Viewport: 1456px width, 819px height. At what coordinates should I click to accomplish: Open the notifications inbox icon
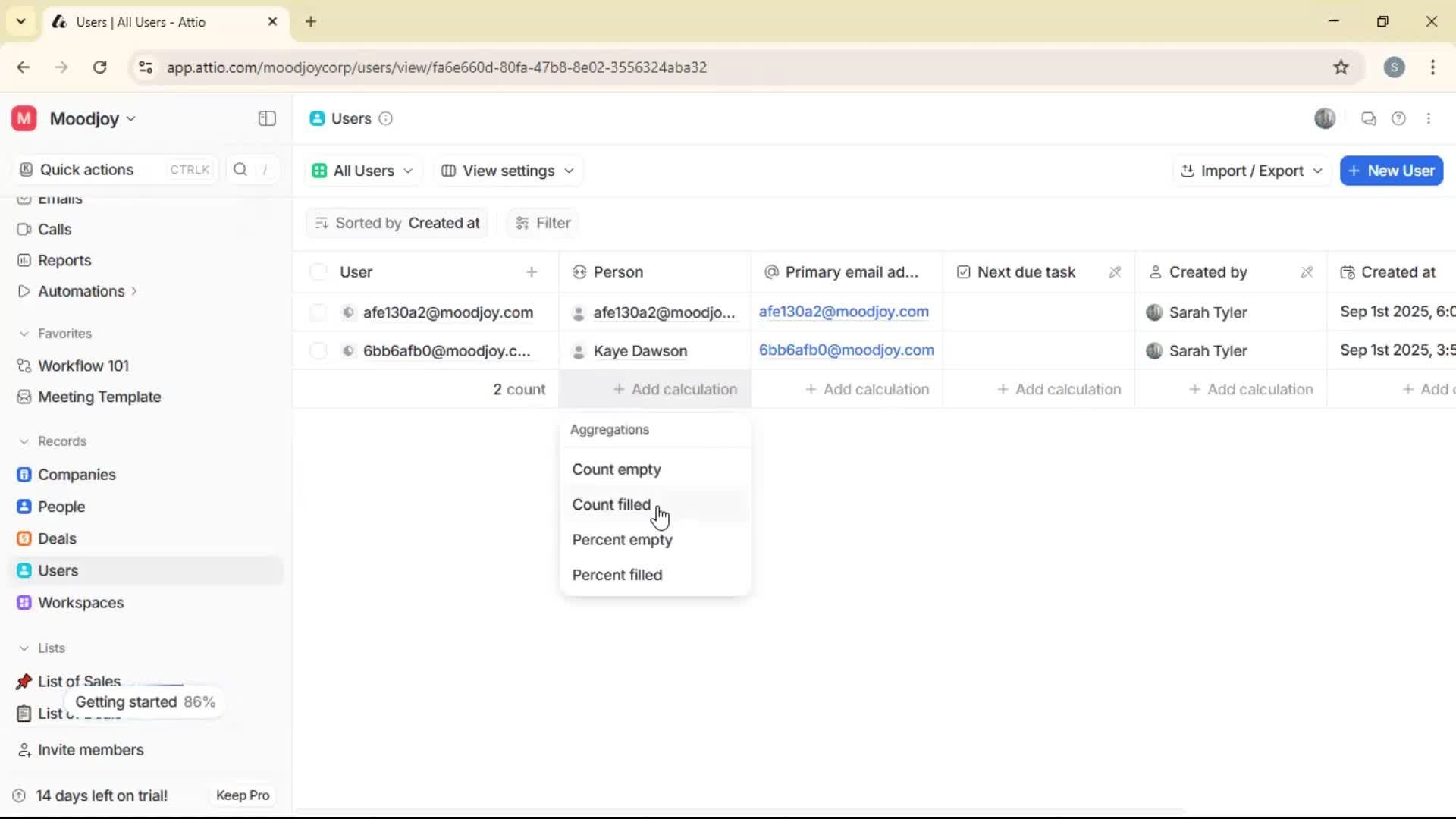(1368, 118)
